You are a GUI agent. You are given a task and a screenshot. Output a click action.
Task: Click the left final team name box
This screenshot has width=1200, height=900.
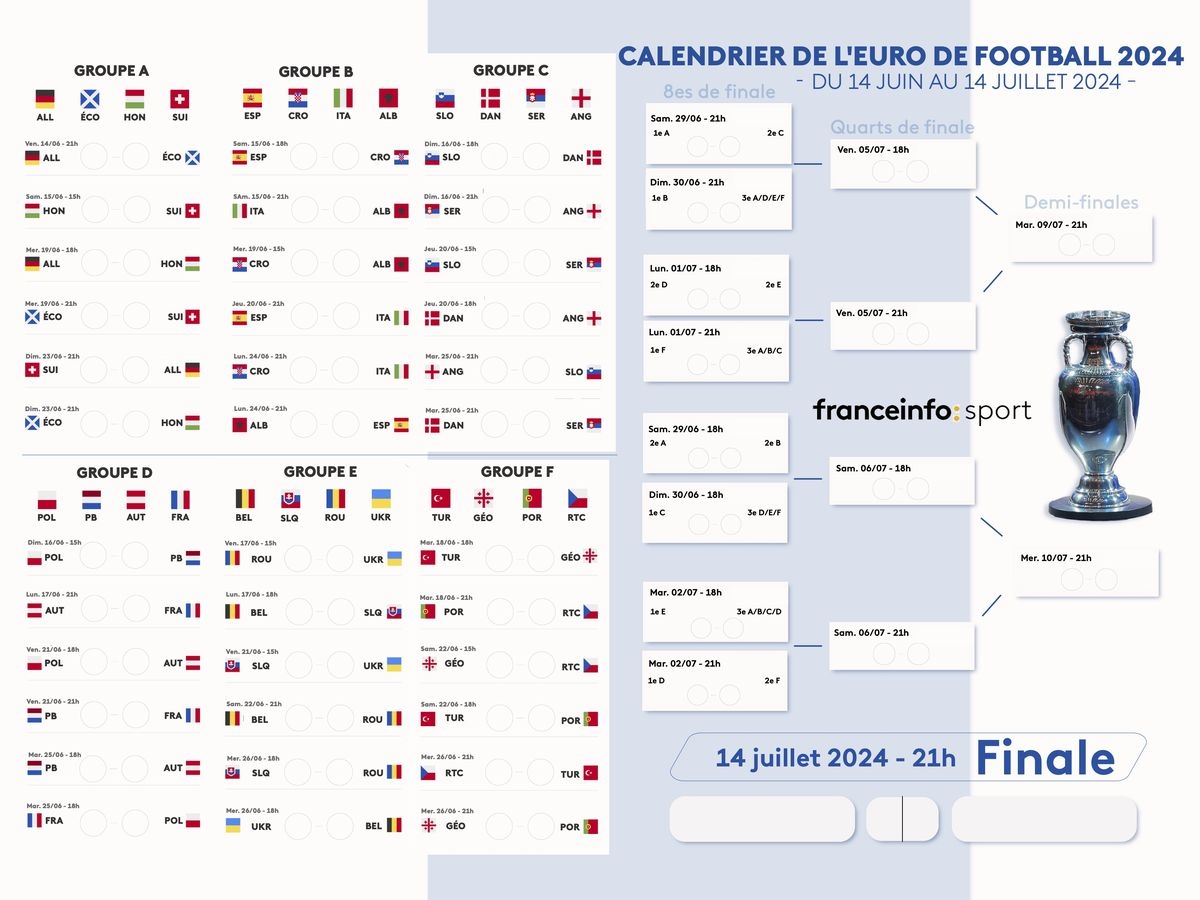pyautogui.click(x=762, y=819)
